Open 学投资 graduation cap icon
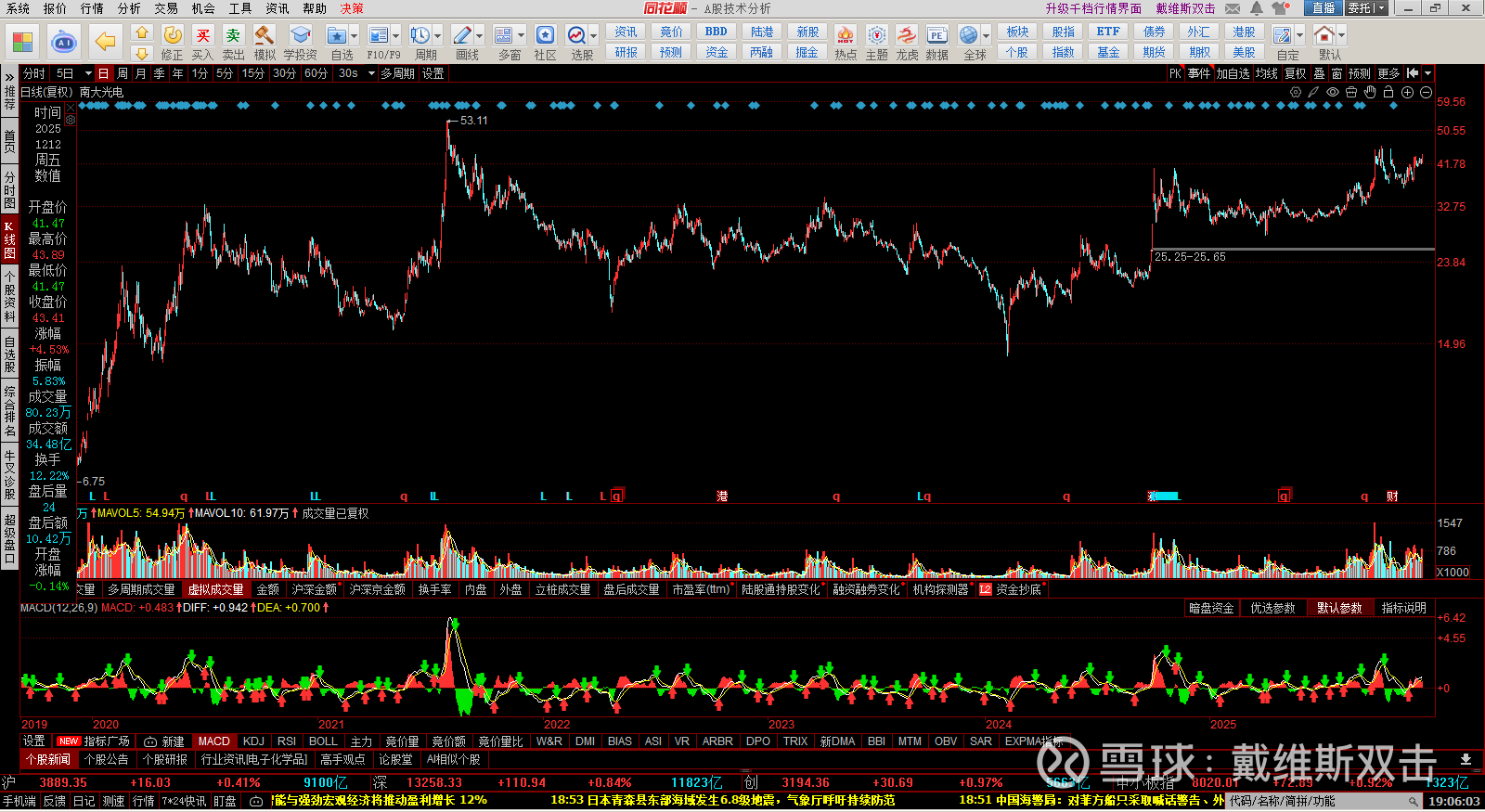This screenshot has width=1485, height=812. (x=300, y=35)
